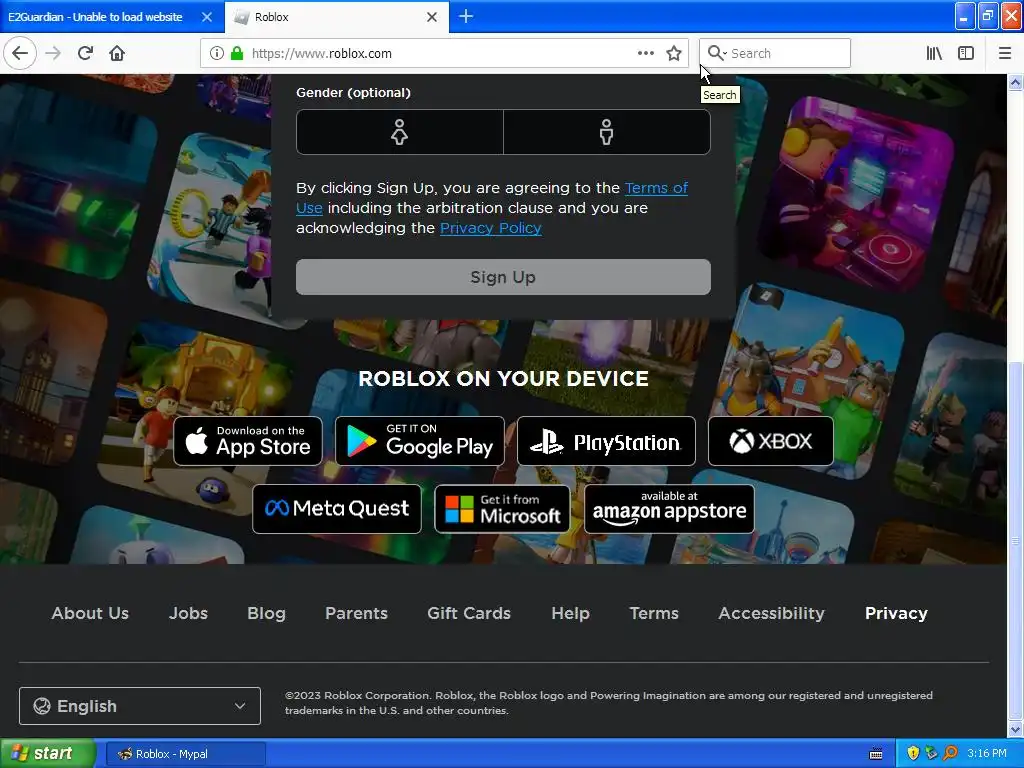Open the Privacy Policy link
This screenshot has height=768, width=1024.
click(x=490, y=228)
